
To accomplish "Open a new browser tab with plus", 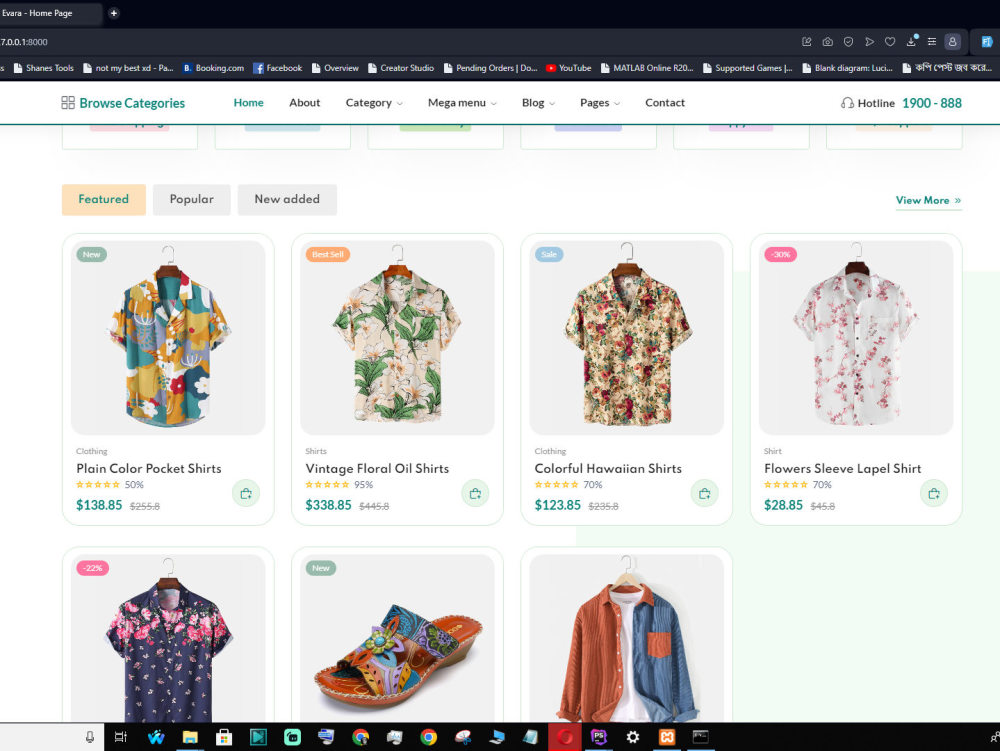I will tap(114, 13).
